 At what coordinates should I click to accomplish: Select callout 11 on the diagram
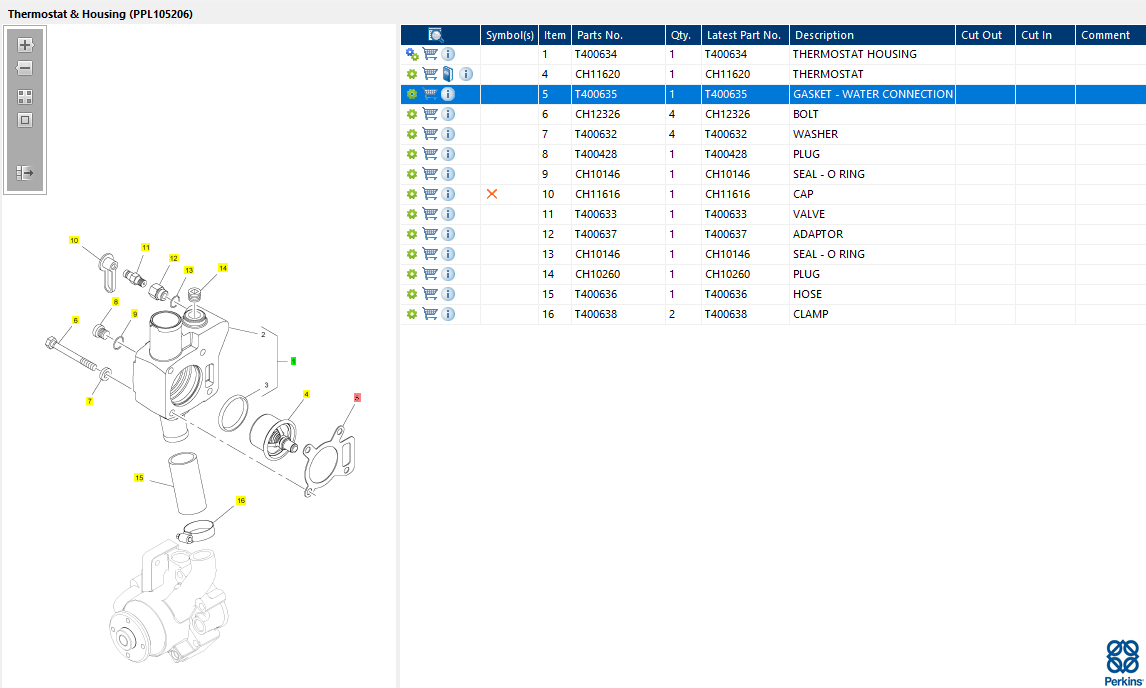(145, 247)
